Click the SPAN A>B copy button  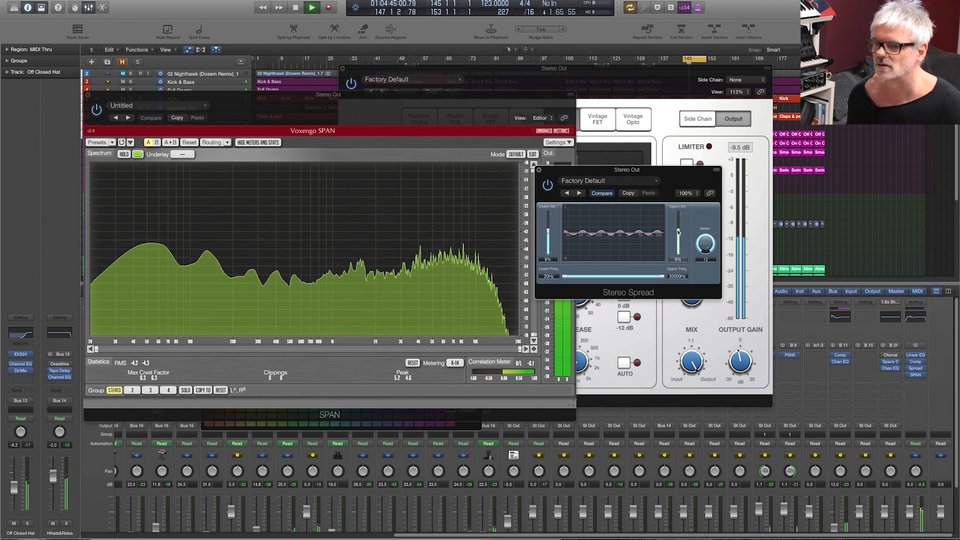point(170,142)
